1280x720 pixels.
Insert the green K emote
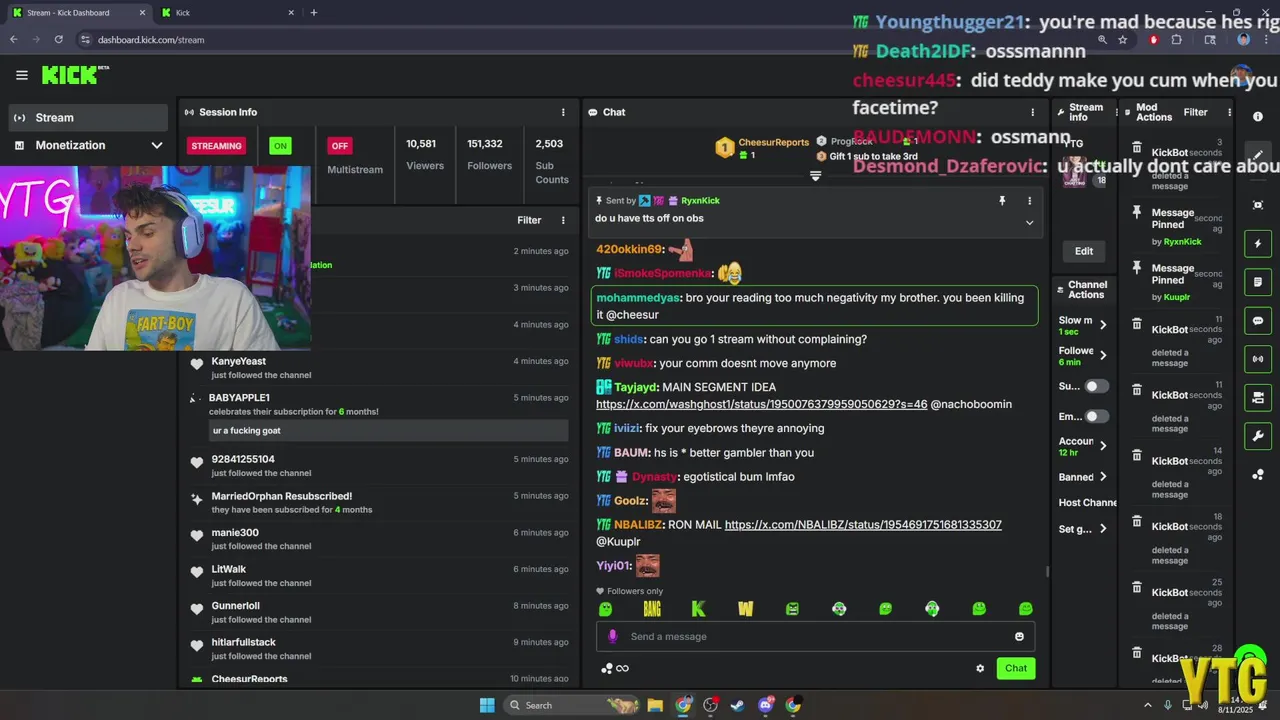coord(698,608)
